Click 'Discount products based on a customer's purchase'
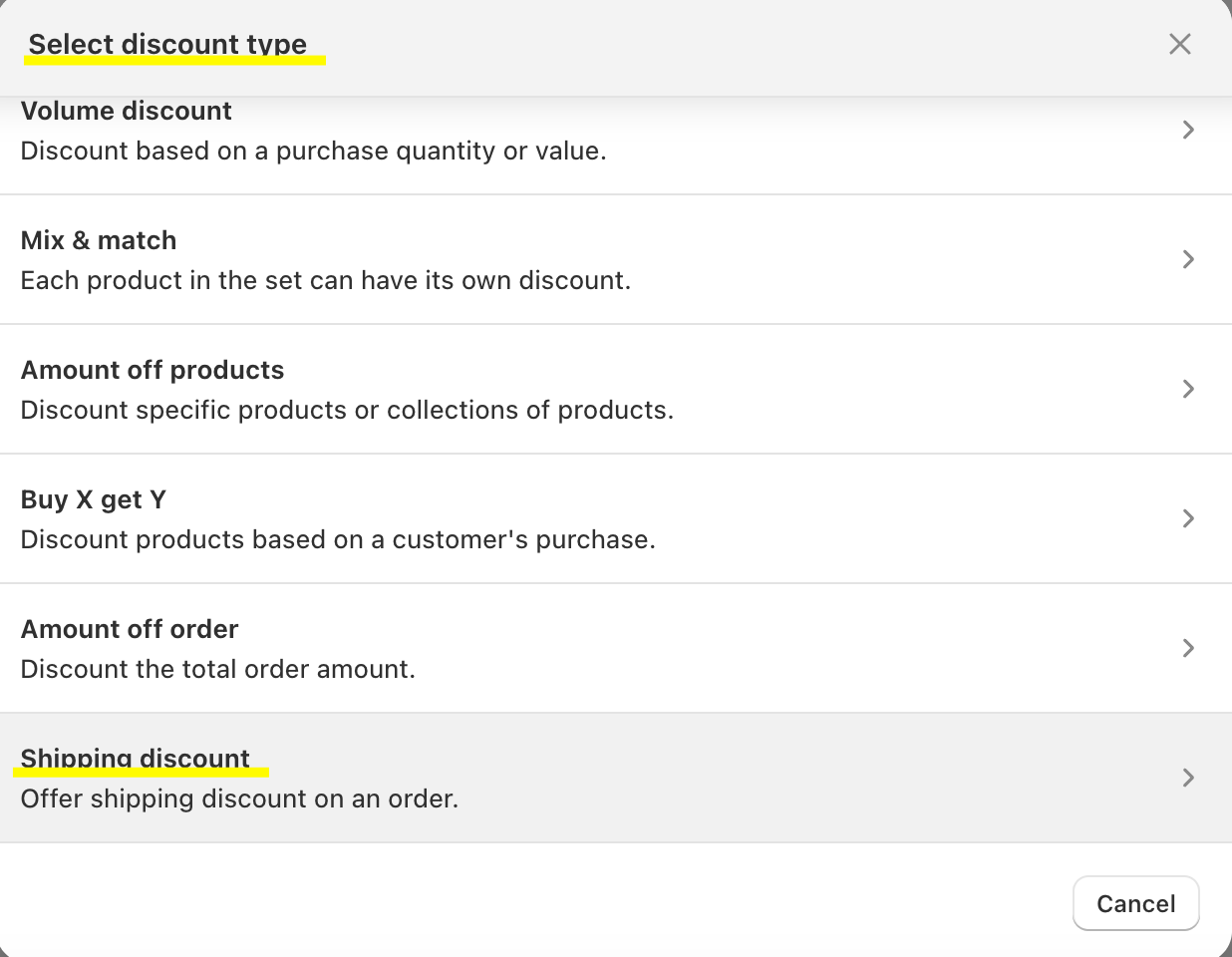Viewport: 1232px width, 957px height. 338,539
